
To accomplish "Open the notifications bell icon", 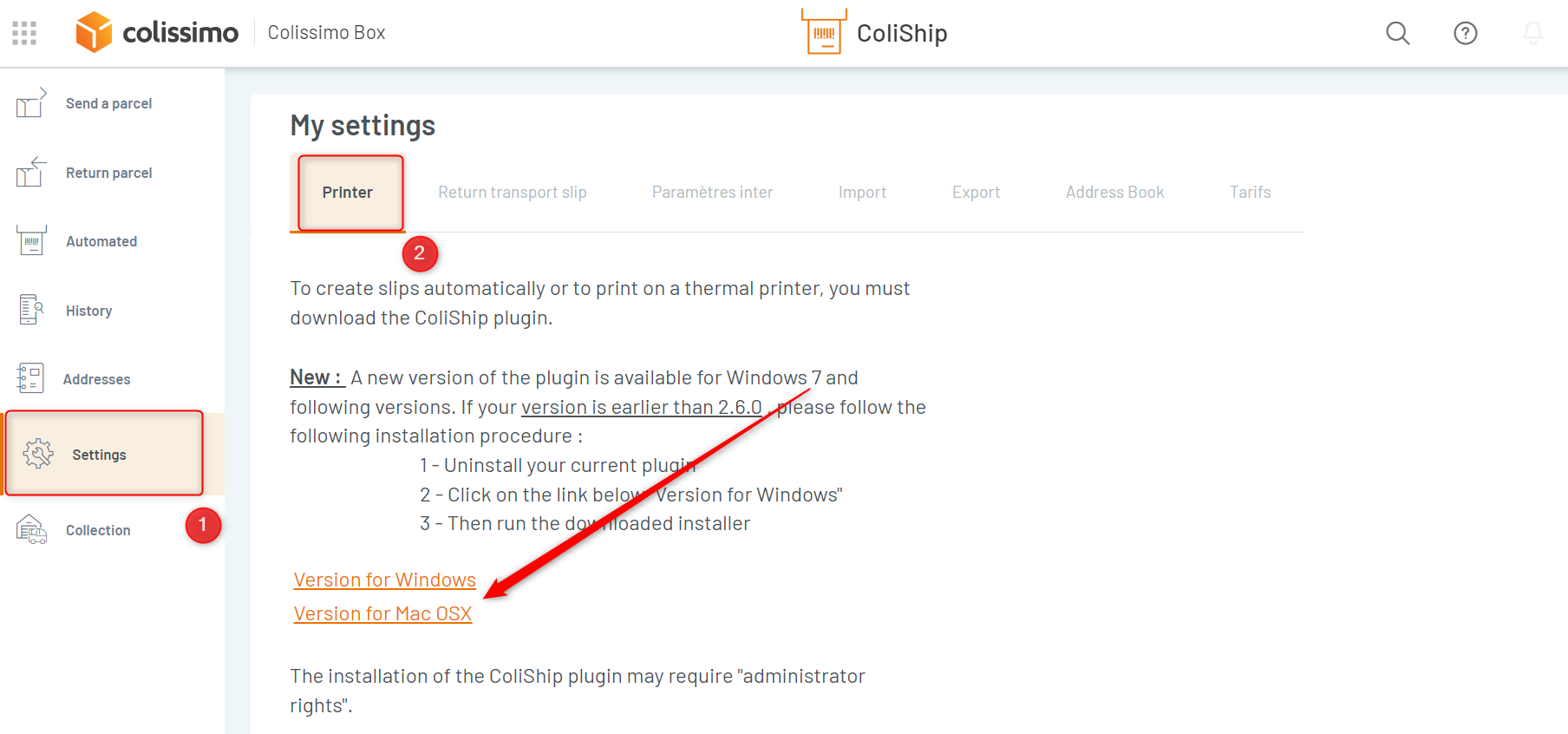I will (x=1532, y=33).
